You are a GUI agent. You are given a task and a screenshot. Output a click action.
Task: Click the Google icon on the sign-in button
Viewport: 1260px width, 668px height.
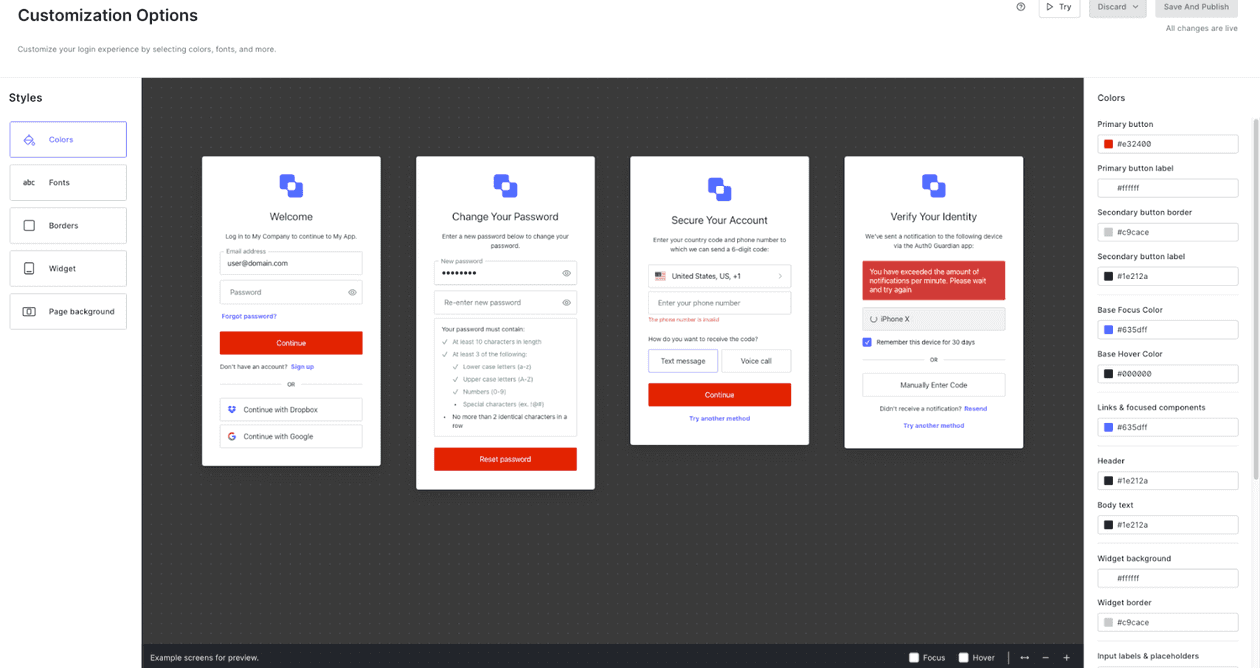point(232,436)
